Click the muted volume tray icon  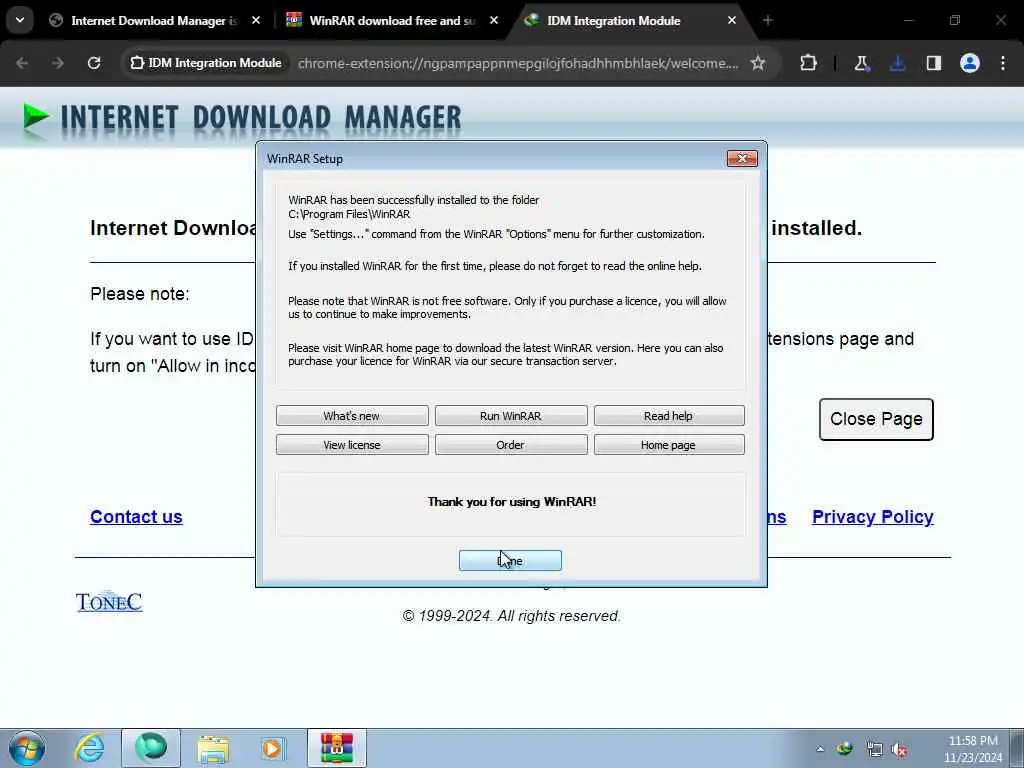pyautogui.click(x=901, y=750)
